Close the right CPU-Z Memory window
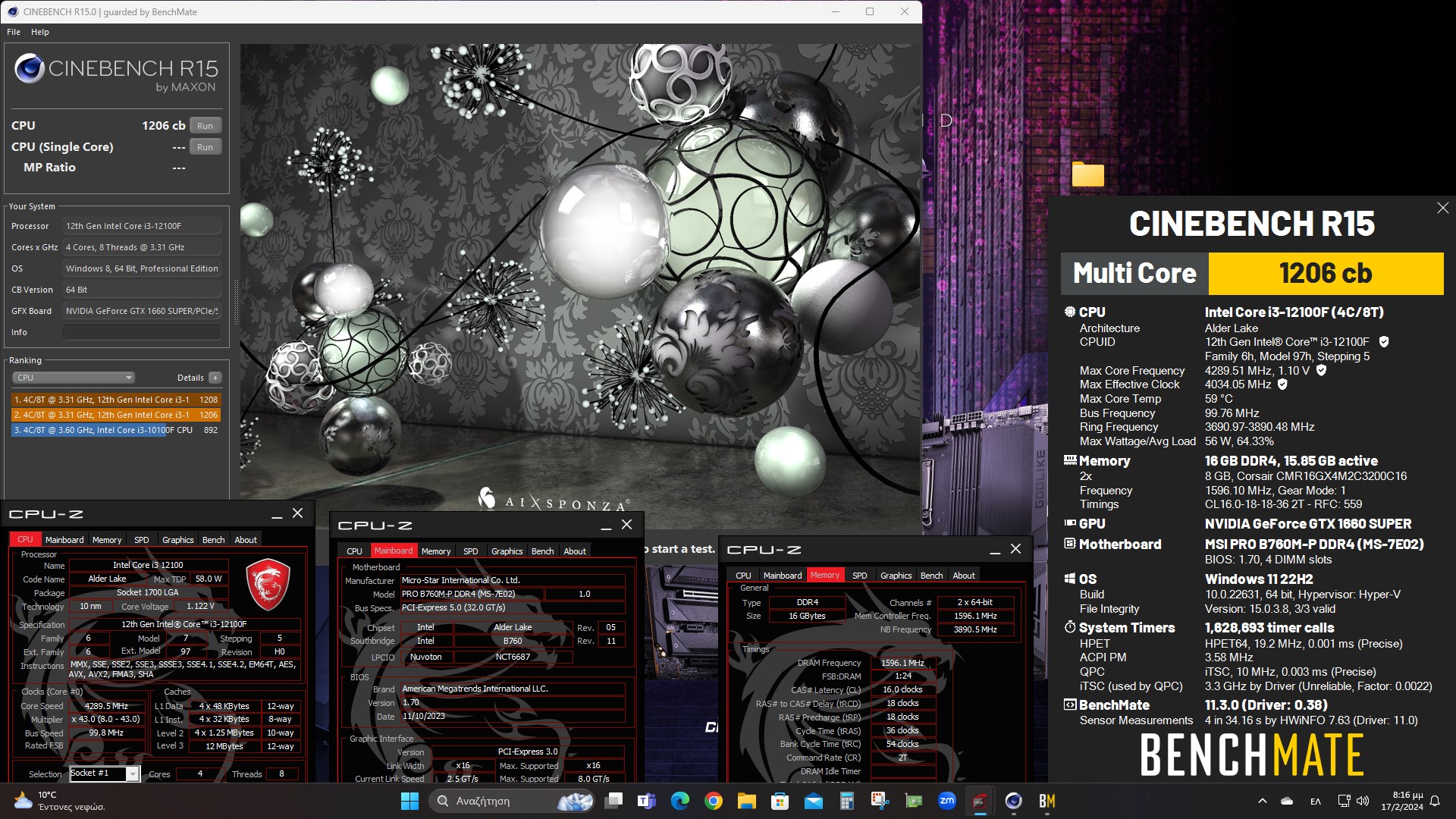 point(1016,549)
